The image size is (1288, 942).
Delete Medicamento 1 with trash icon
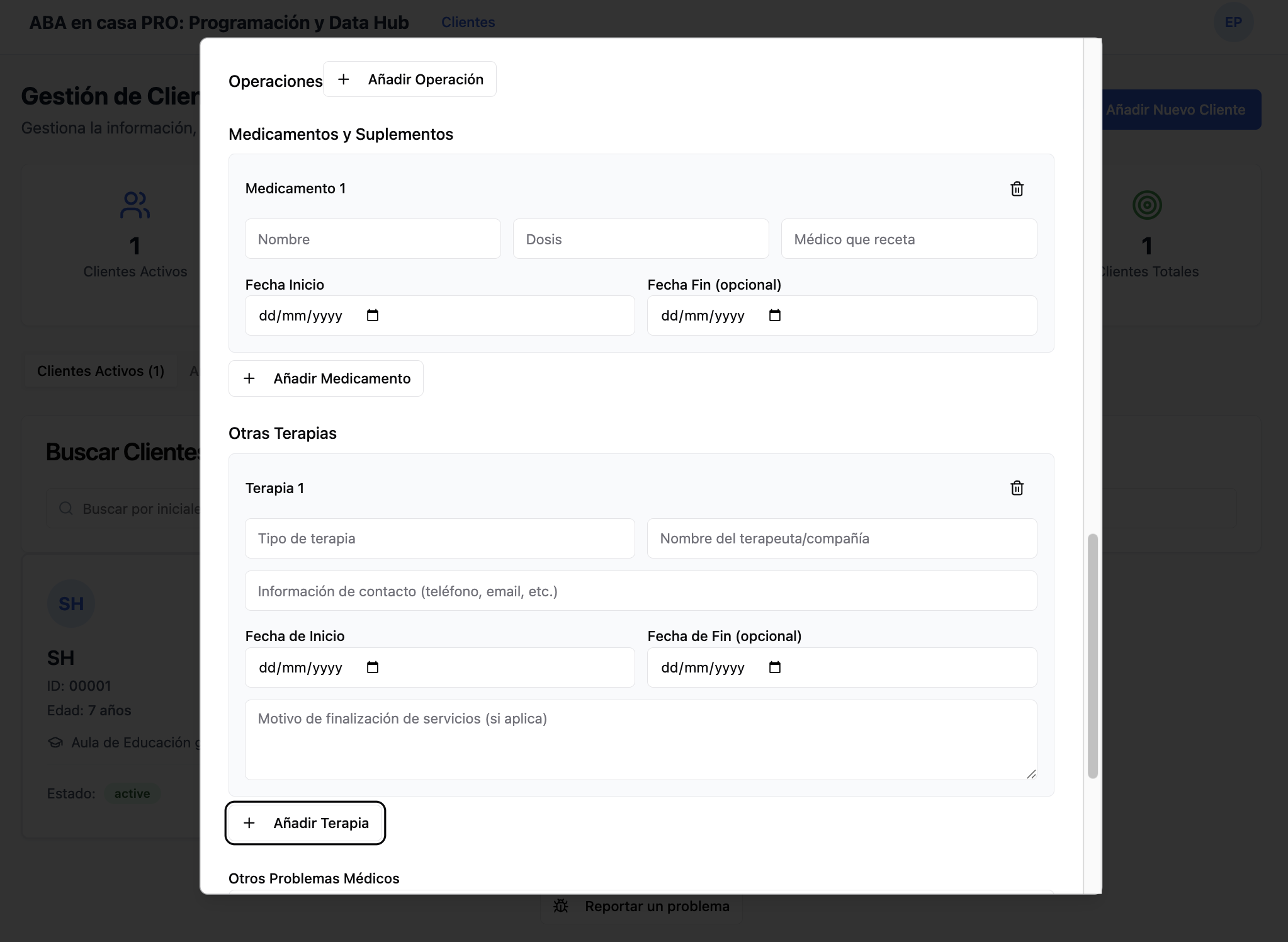coord(1017,189)
